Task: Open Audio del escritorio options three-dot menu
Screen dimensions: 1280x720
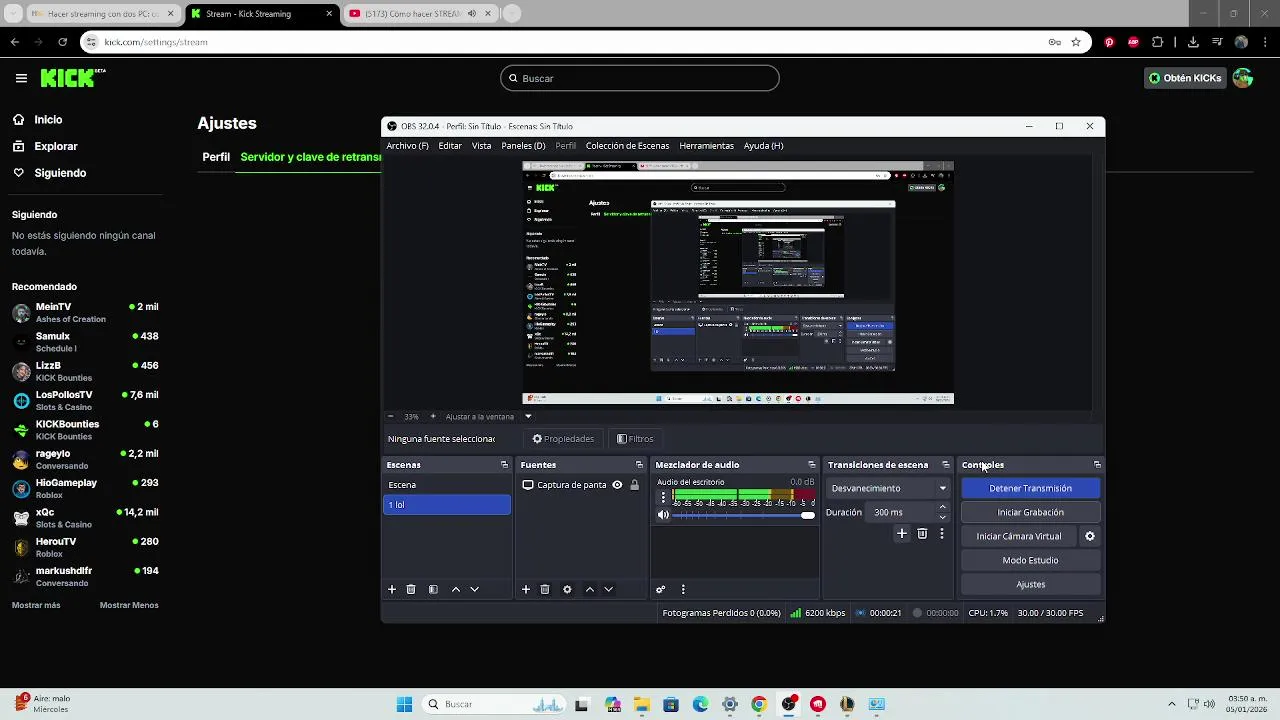Action: coord(663,497)
